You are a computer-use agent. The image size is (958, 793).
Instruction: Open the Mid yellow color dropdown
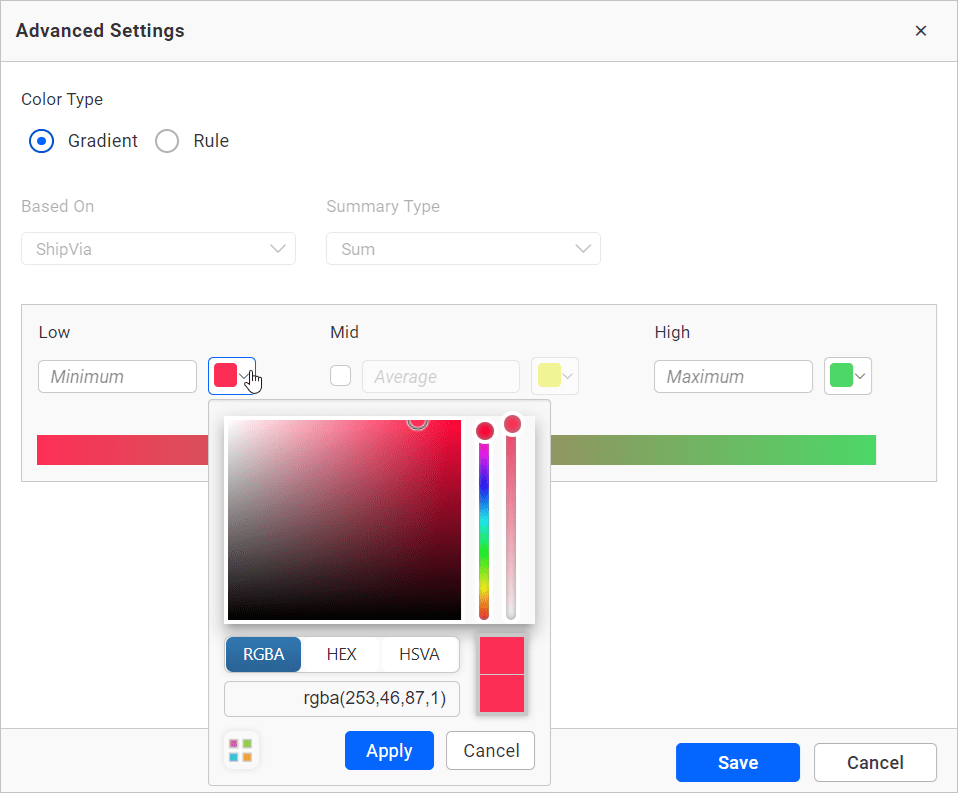[555, 376]
